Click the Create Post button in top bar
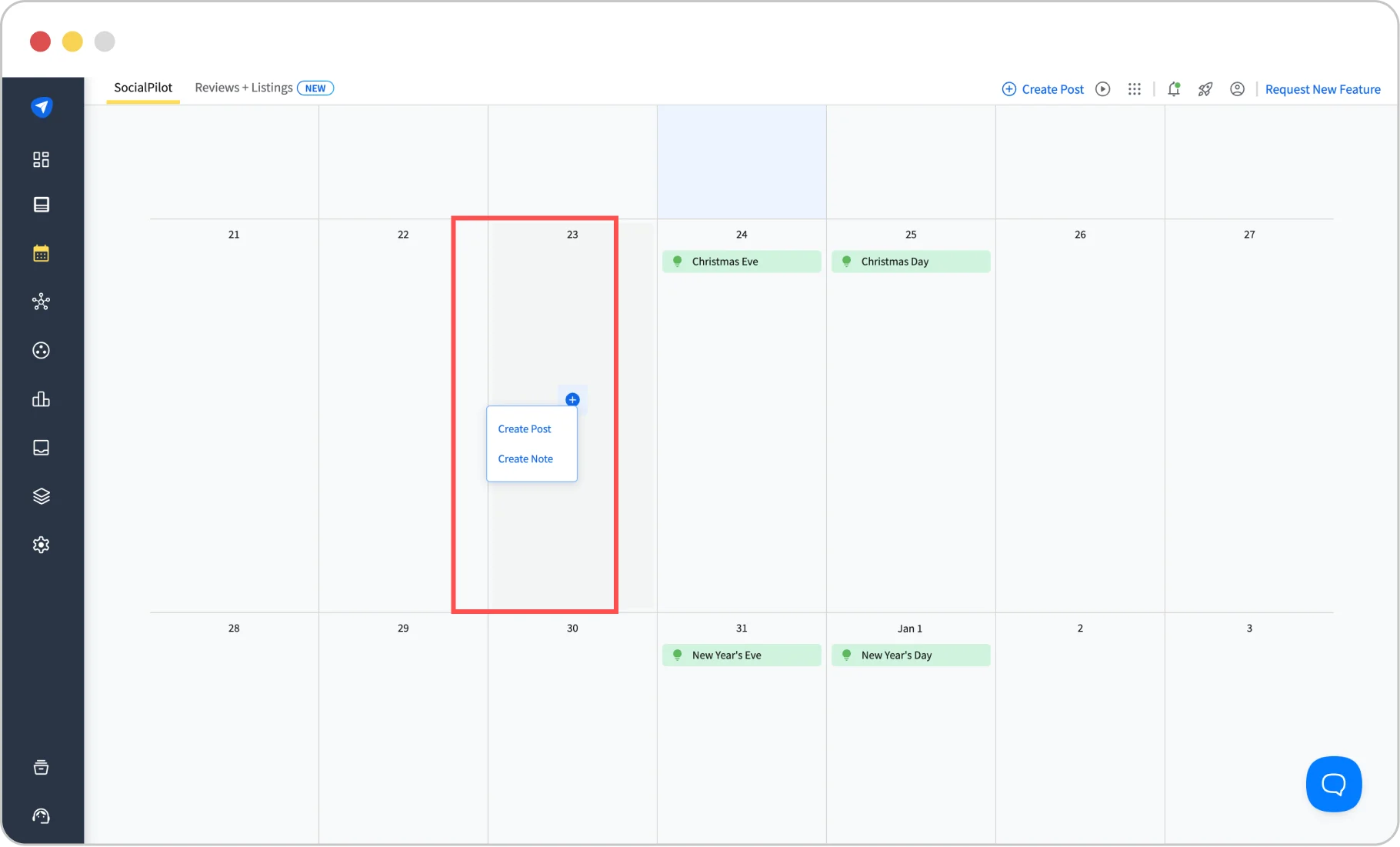The image size is (1400, 847). [1042, 89]
